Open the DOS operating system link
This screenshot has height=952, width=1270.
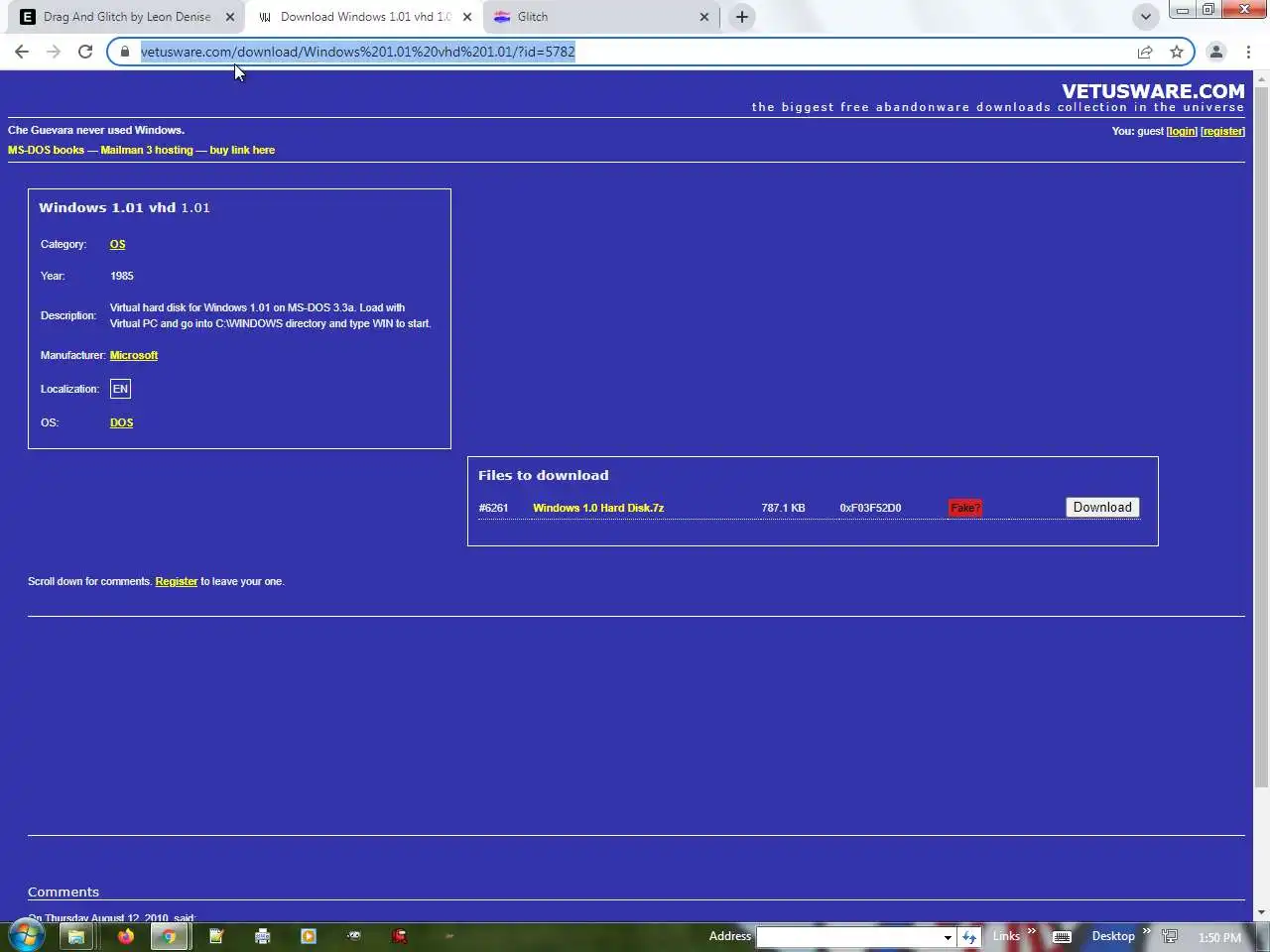(121, 422)
